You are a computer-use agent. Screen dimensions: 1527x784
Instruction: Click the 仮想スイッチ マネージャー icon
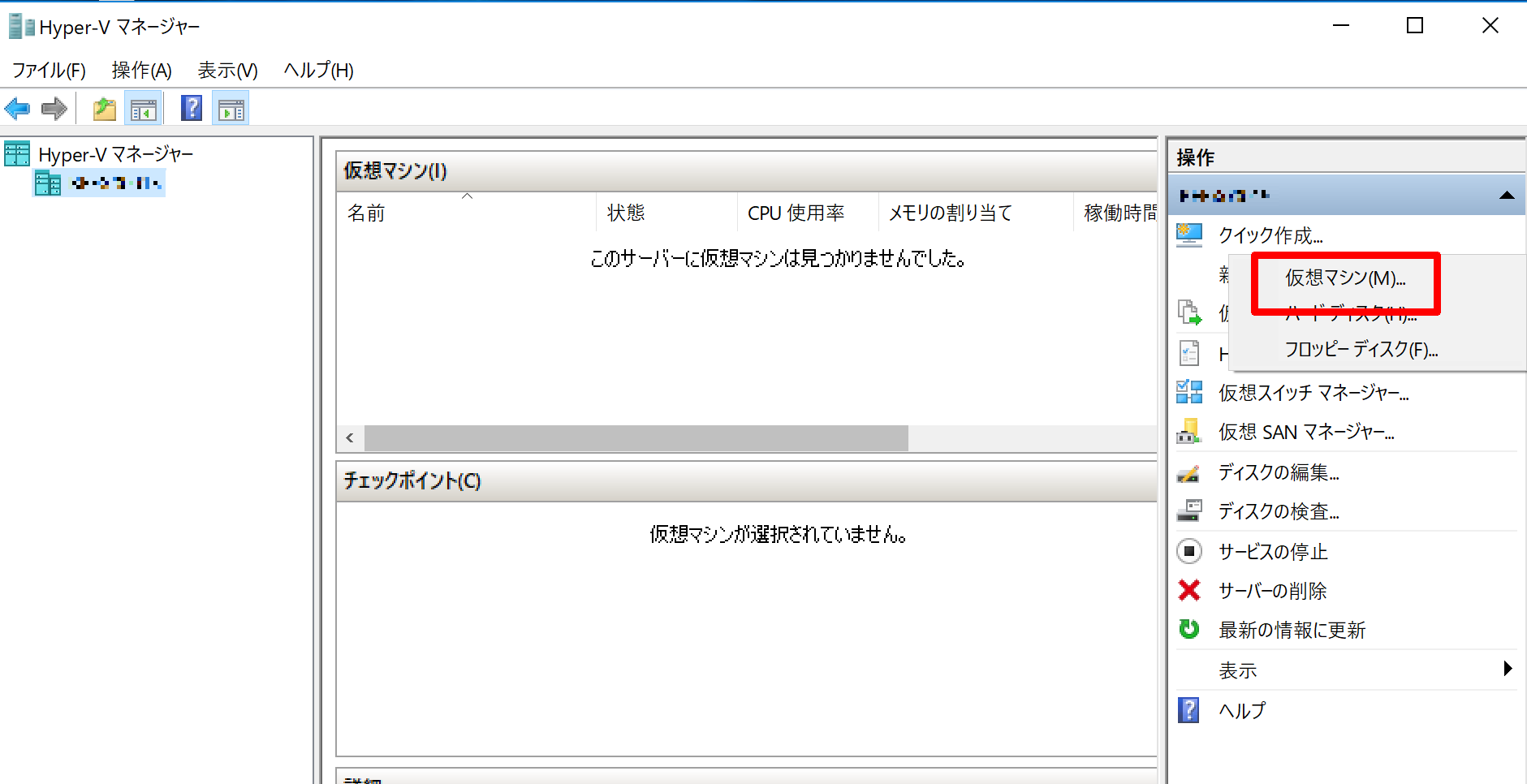(x=1189, y=392)
